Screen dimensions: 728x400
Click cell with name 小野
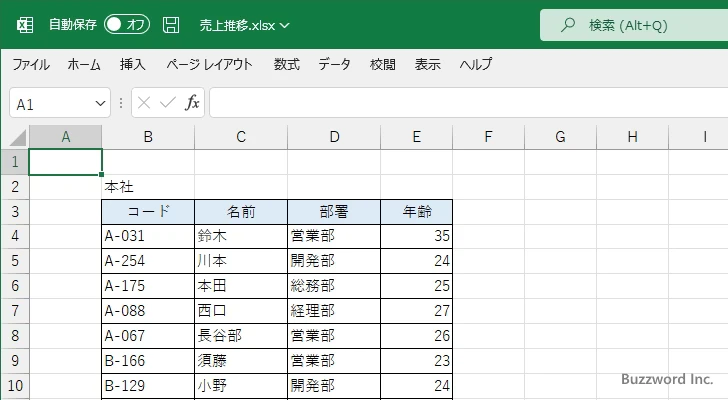241,386
